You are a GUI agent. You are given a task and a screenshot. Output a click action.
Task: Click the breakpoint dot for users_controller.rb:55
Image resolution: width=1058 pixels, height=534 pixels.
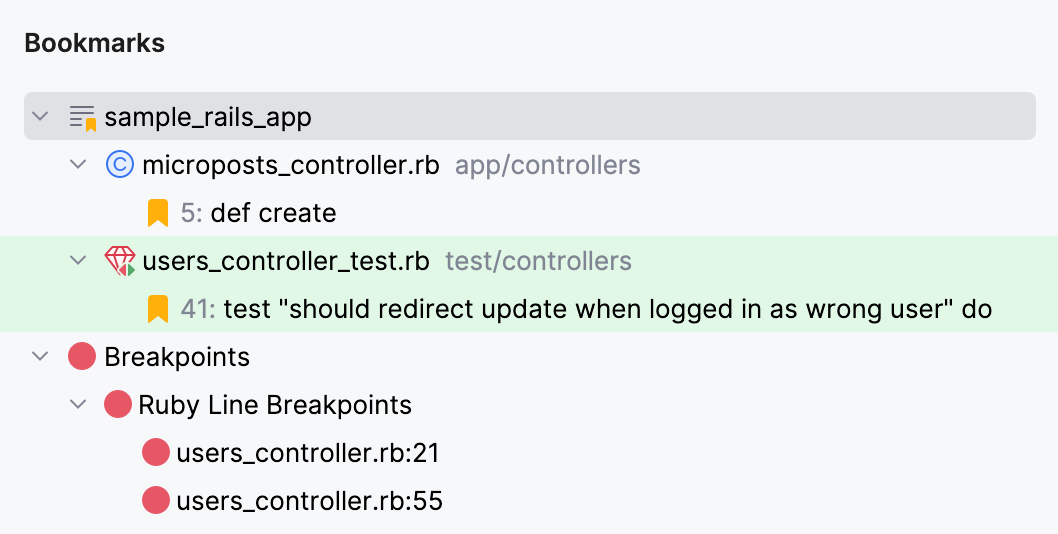[x=156, y=500]
